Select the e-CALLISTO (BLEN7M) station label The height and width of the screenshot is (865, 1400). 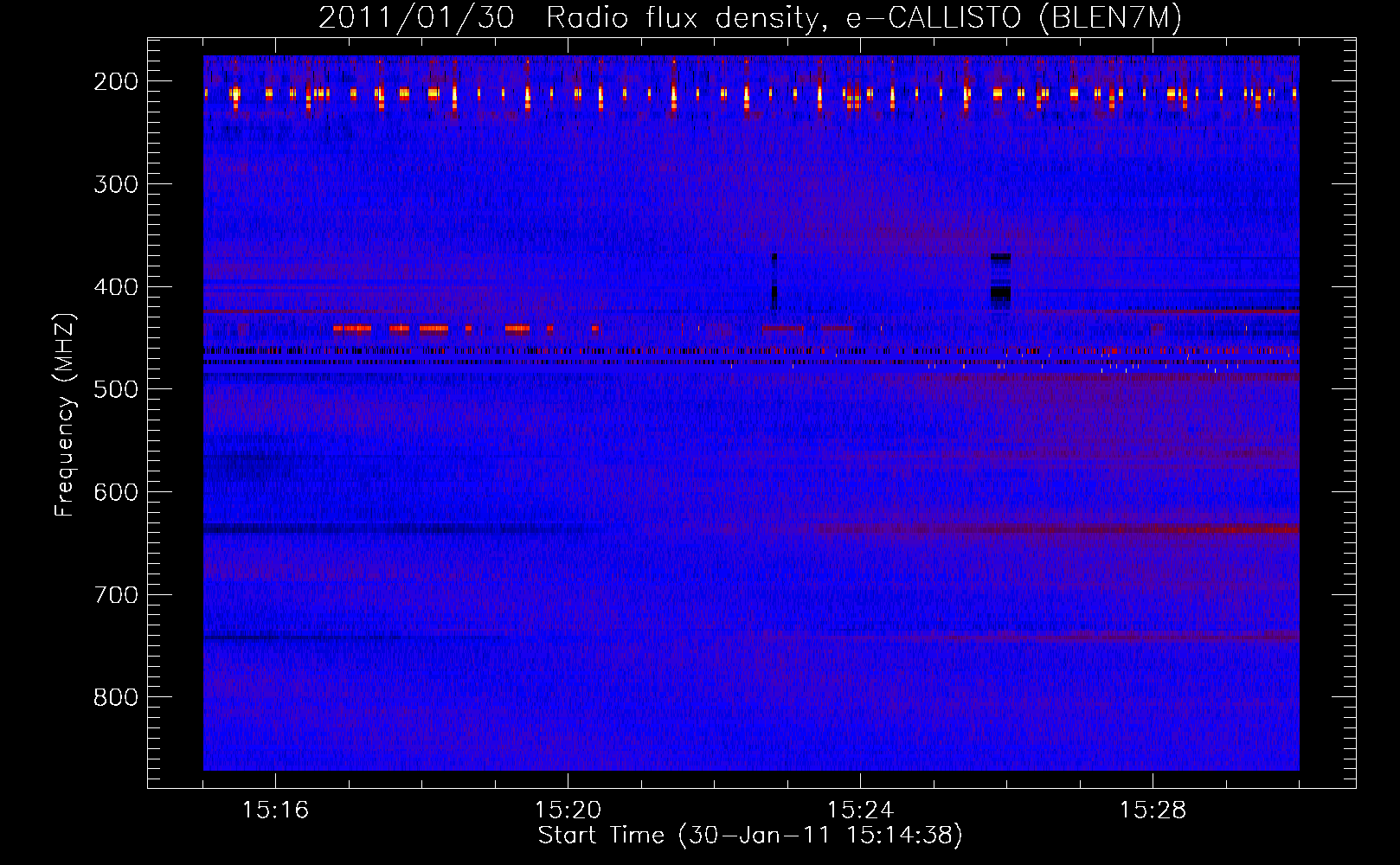[1013, 18]
